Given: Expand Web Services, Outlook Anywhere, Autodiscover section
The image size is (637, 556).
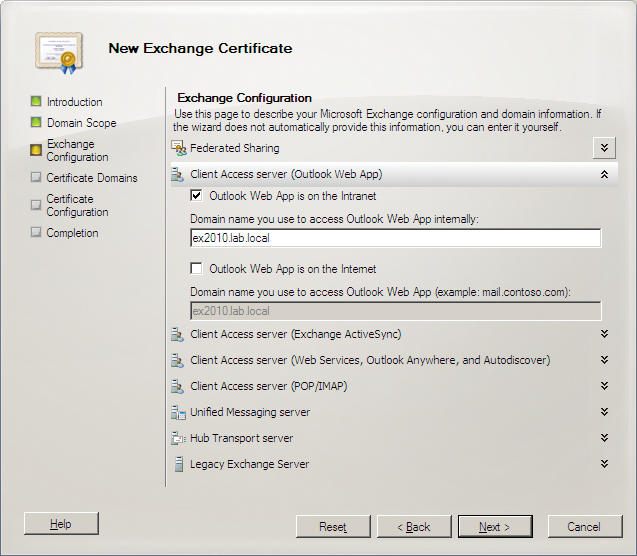Looking at the screenshot, I should [604, 360].
